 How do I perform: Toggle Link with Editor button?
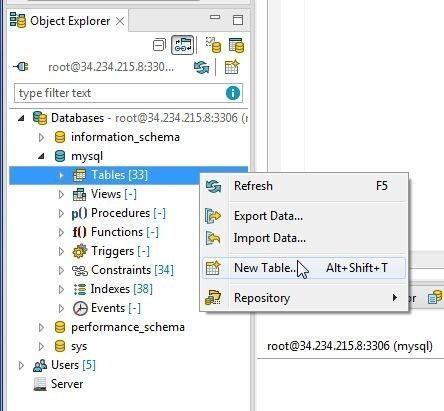click(x=182, y=45)
